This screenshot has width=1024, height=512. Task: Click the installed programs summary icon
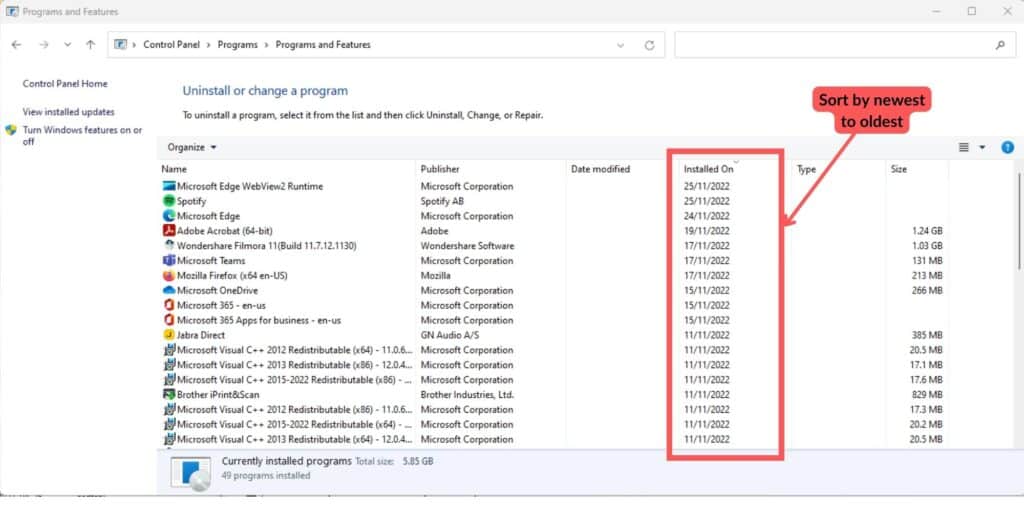tap(191, 473)
